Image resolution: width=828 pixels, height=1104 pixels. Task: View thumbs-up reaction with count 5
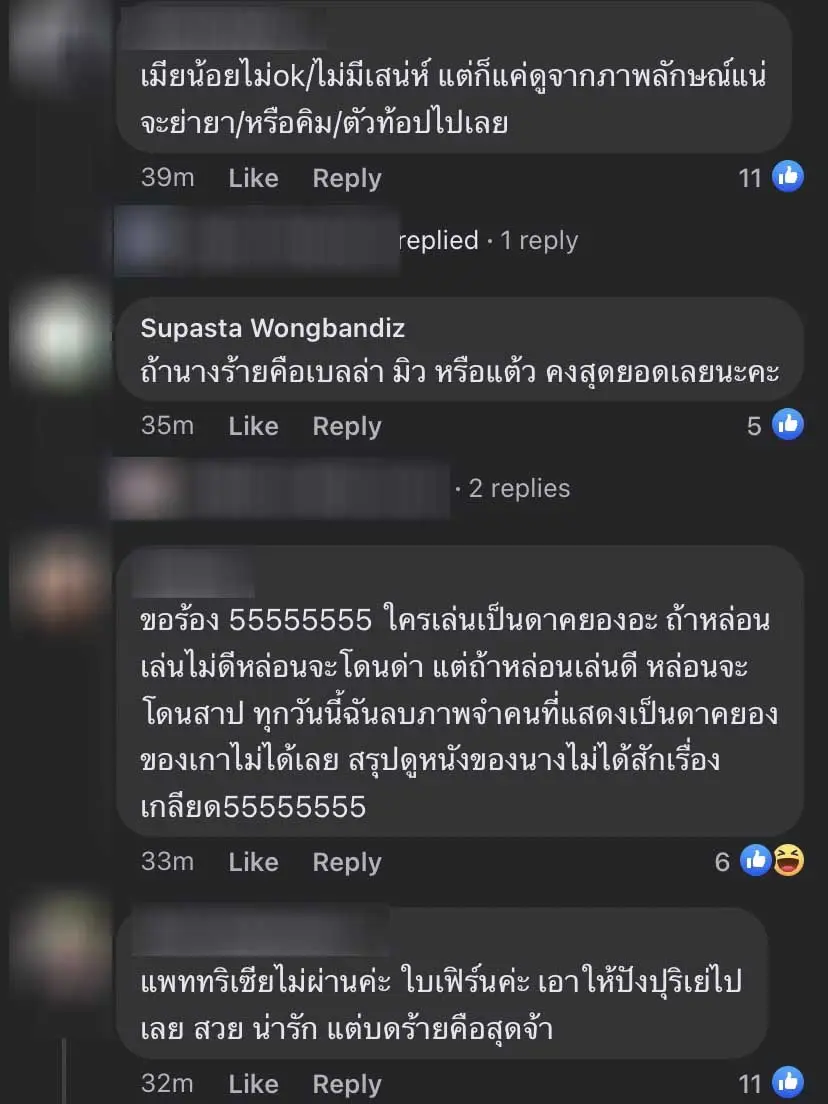(x=788, y=425)
